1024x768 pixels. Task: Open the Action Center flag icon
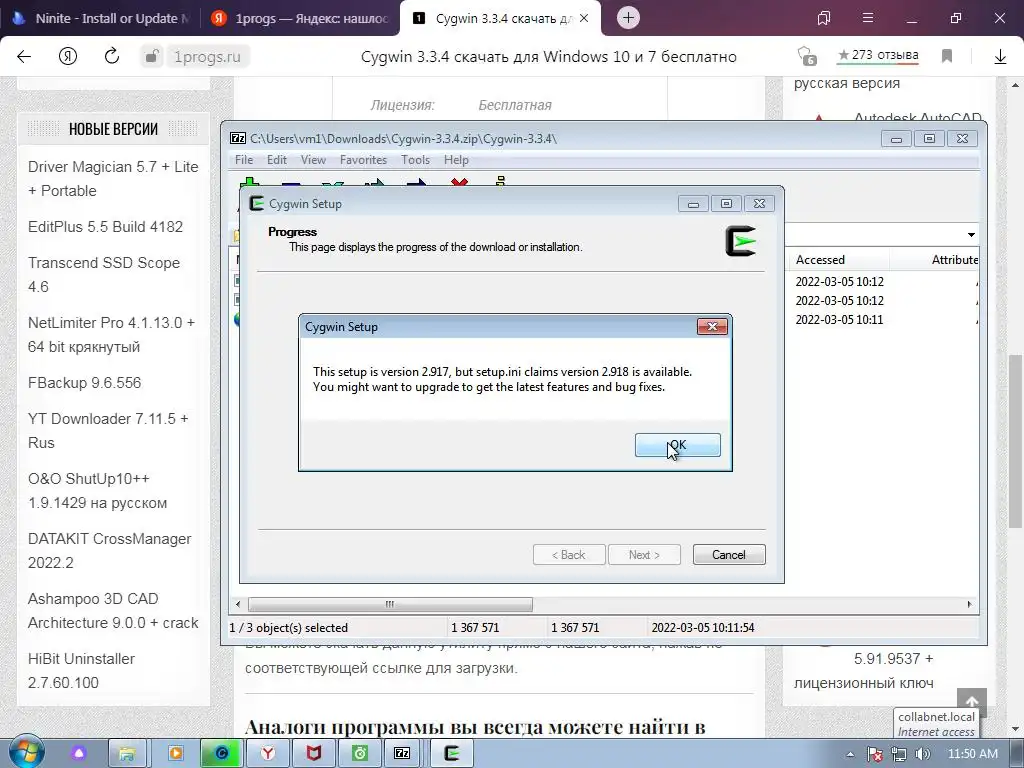pyautogui.click(x=874, y=754)
